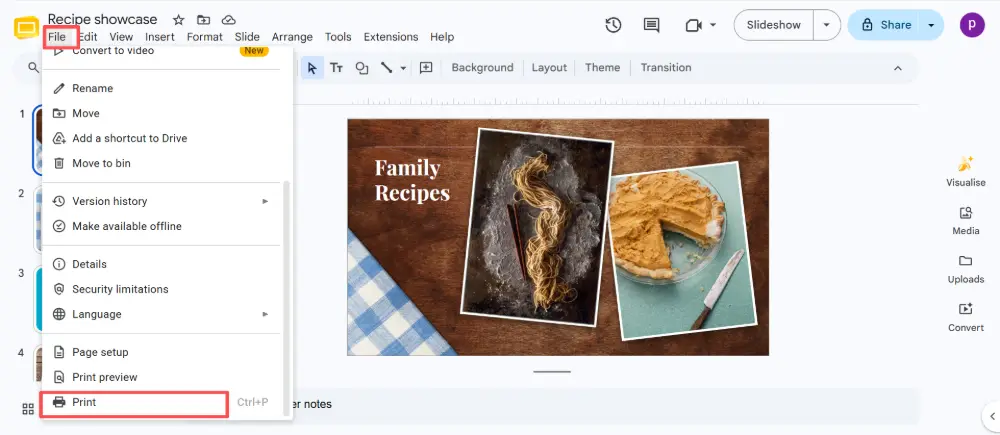Click the search menus magnifier icon
Image resolution: width=1000 pixels, height=435 pixels.
(33, 67)
